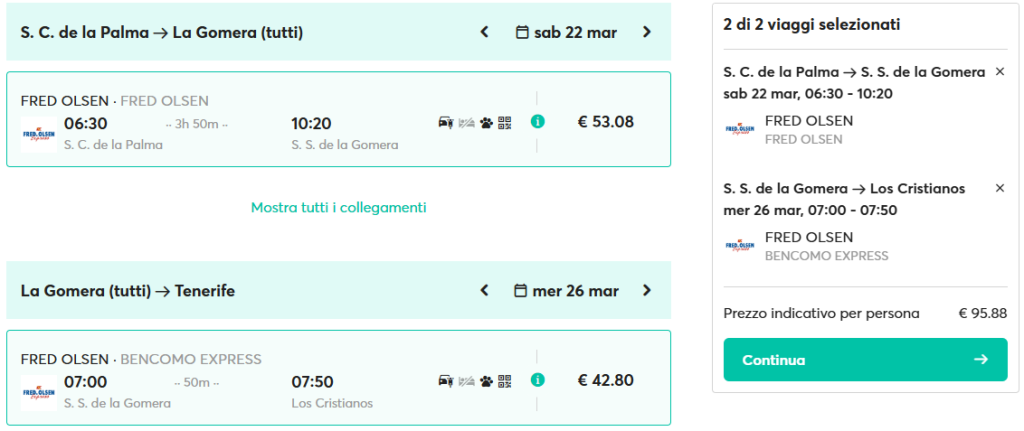Go to previous day before sab 22 mar
The height and width of the screenshot is (431, 1024).
point(485,32)
